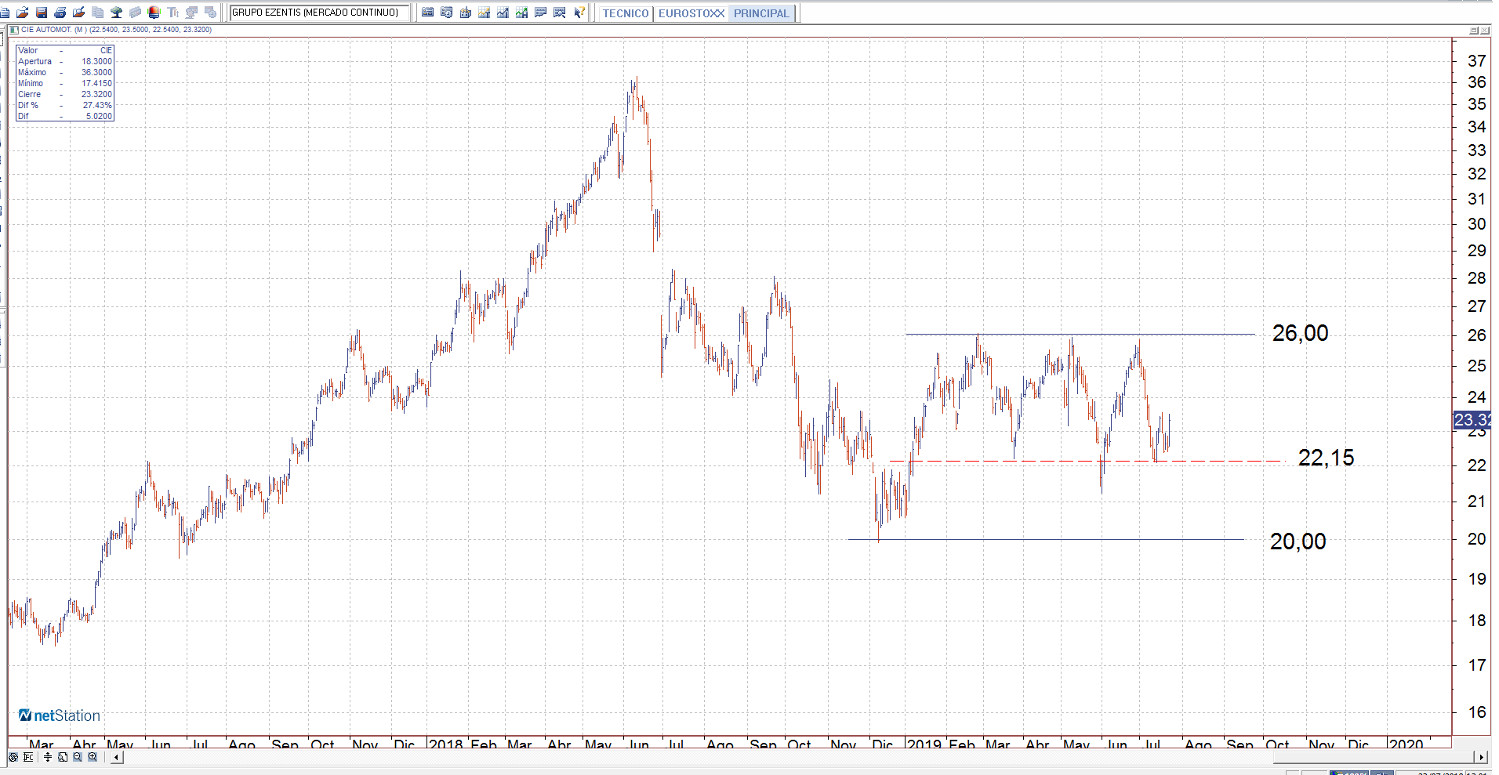Click the 2019 label on the time axis

coord(923,745)
